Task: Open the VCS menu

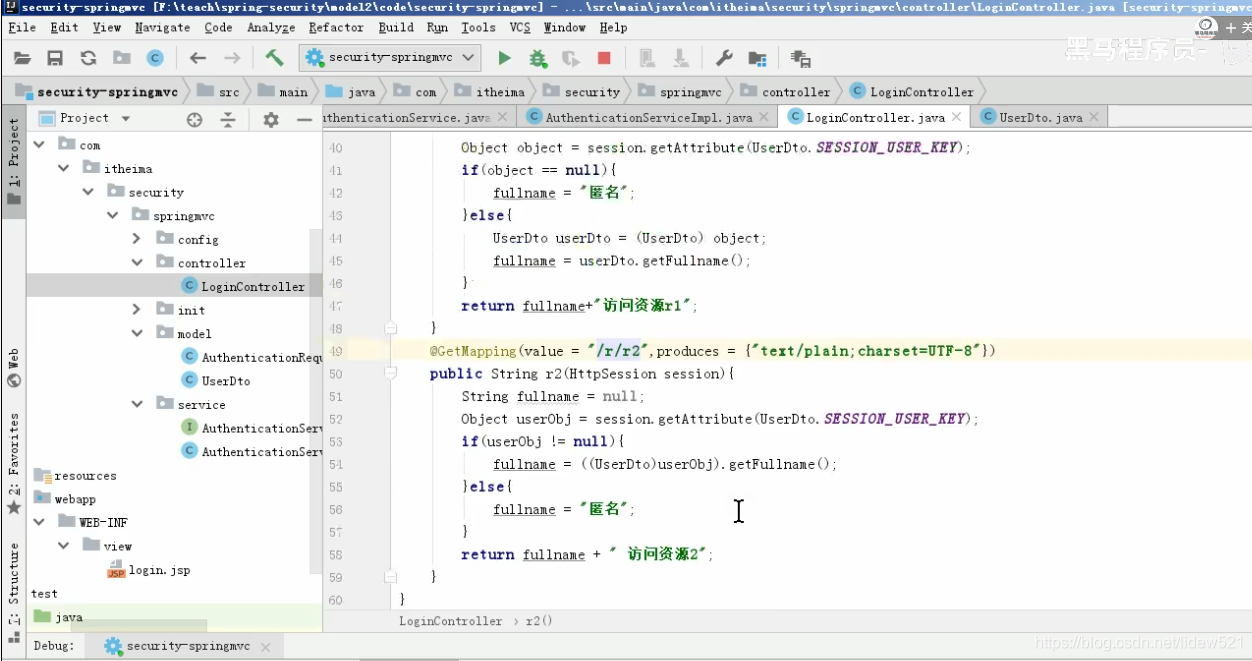Action: tap(520, 27)
